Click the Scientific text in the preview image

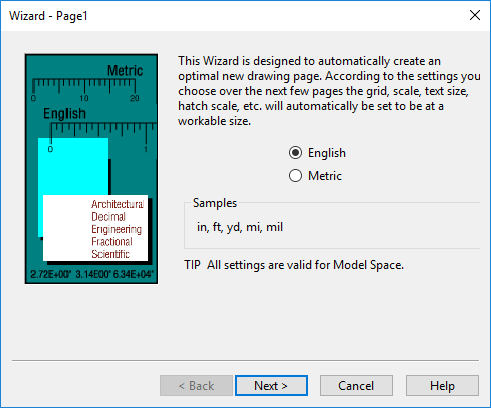pyautogui.click(x=110, y=254)
